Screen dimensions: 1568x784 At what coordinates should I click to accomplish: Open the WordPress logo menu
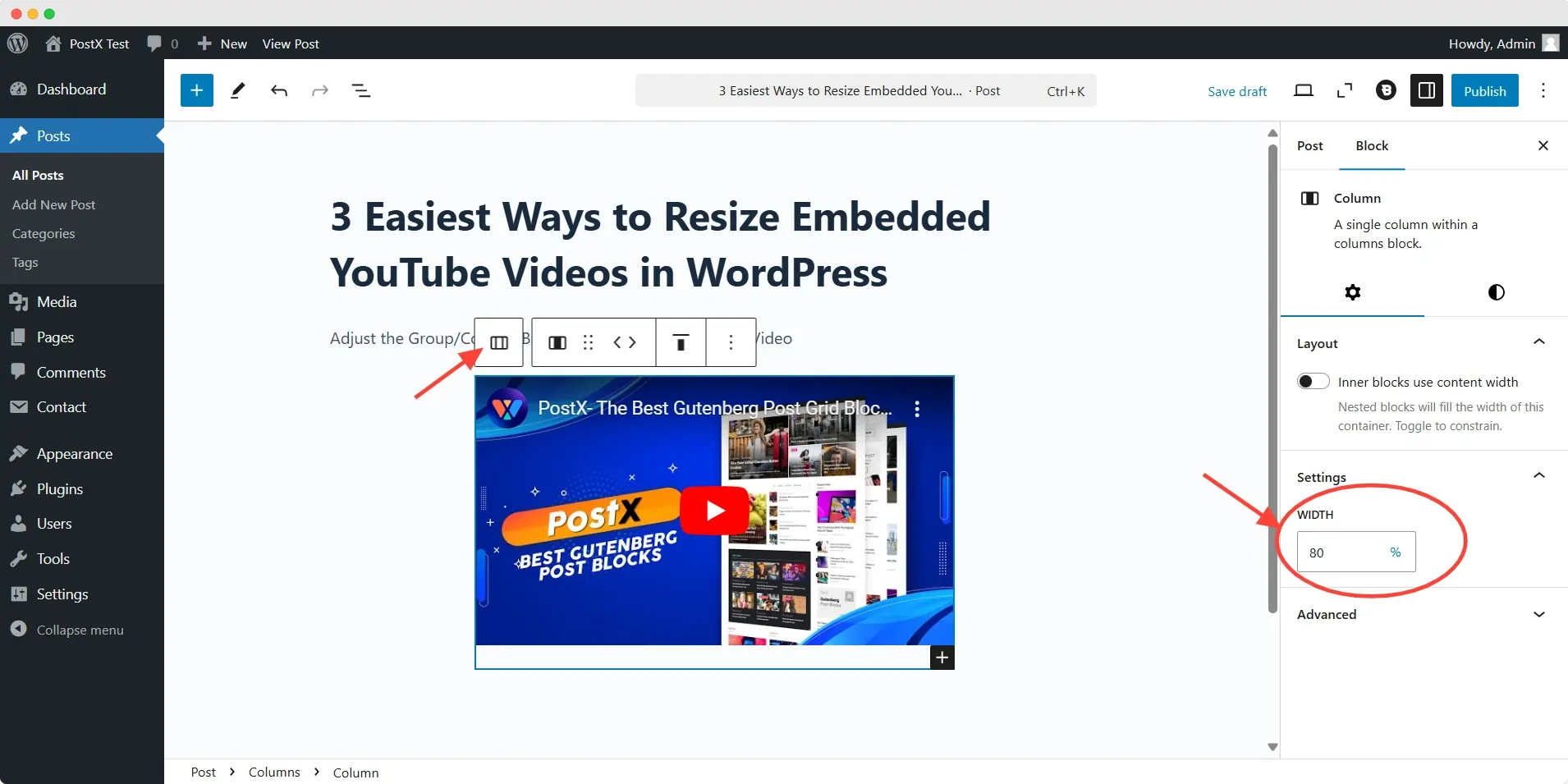[x=18, y=44]
